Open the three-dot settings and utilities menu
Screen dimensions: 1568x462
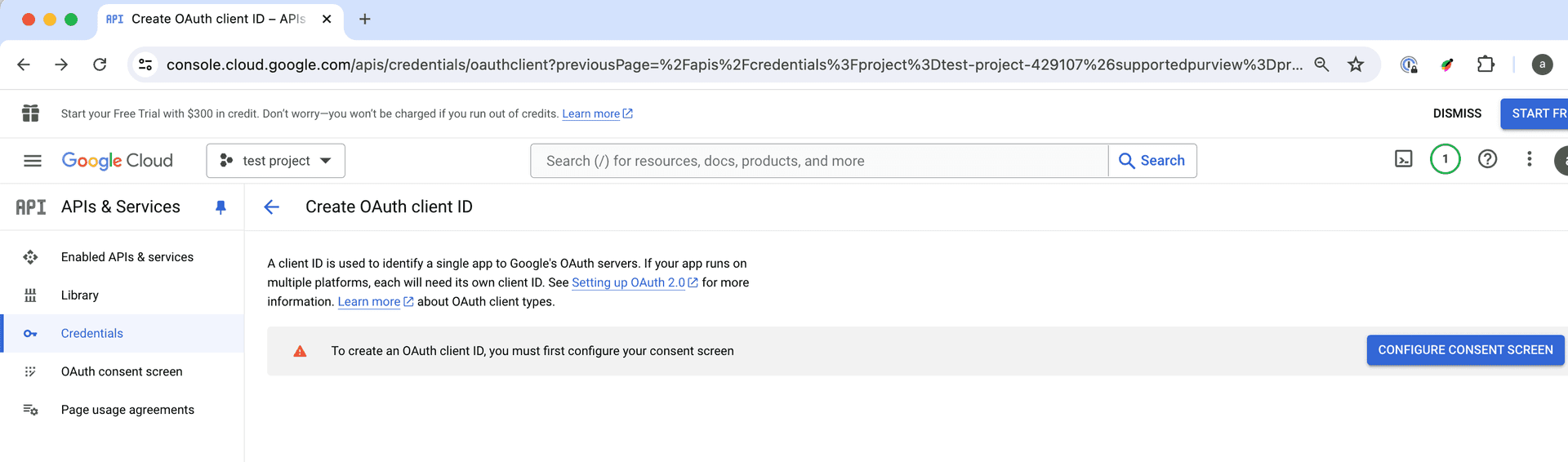pyautogui.click(x=1529, y=159)
